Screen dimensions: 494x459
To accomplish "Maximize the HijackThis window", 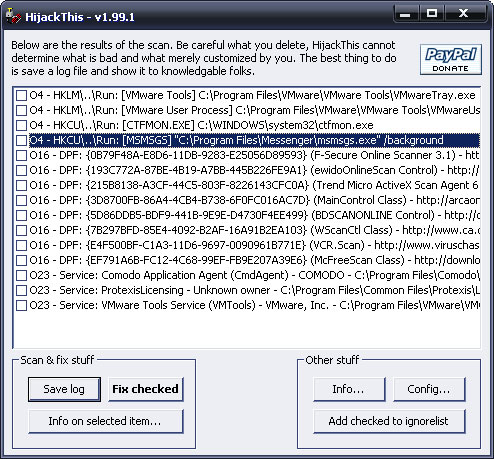I will tap(432, 14).
